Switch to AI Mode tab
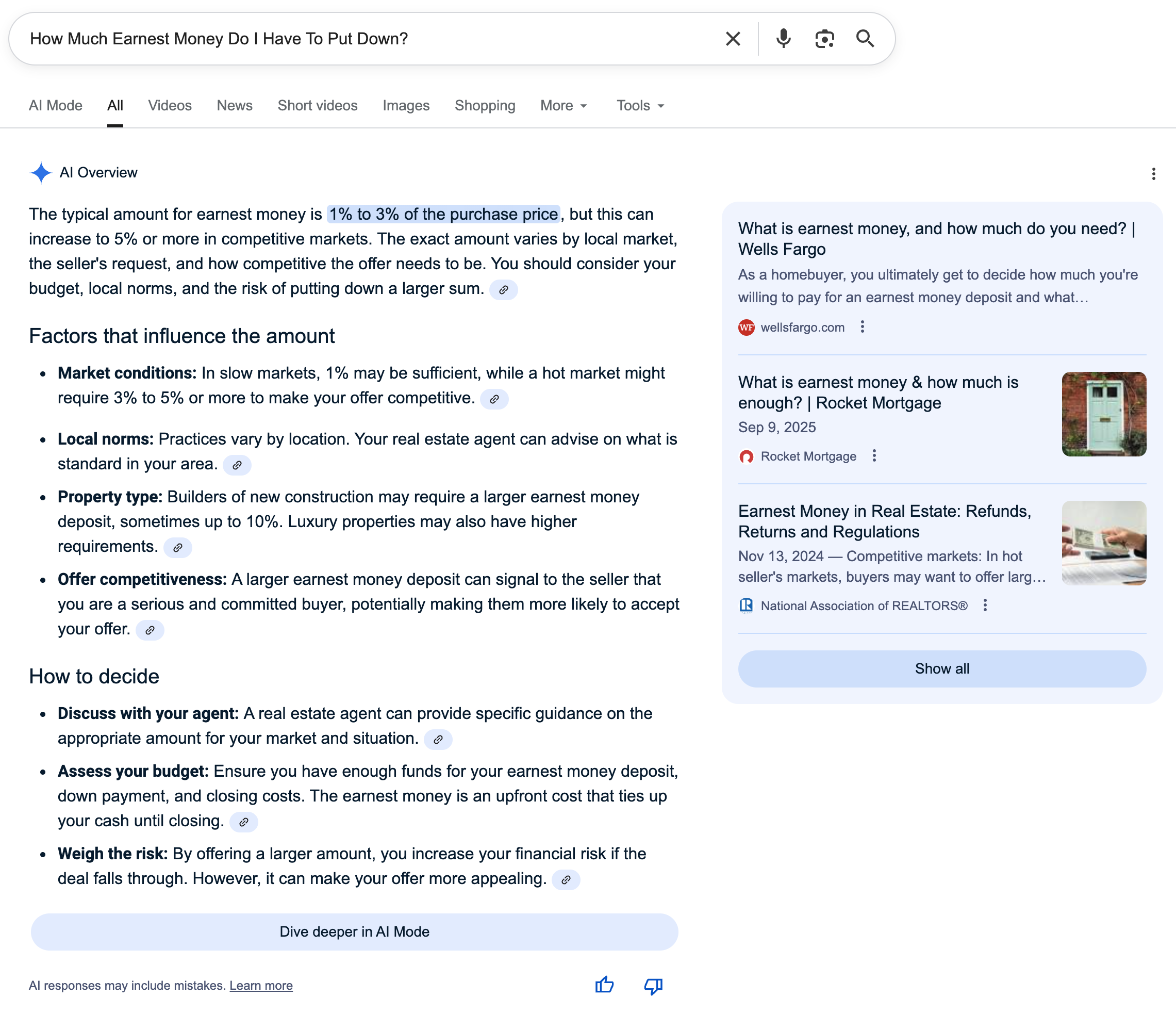 click(x=56, y=106)
